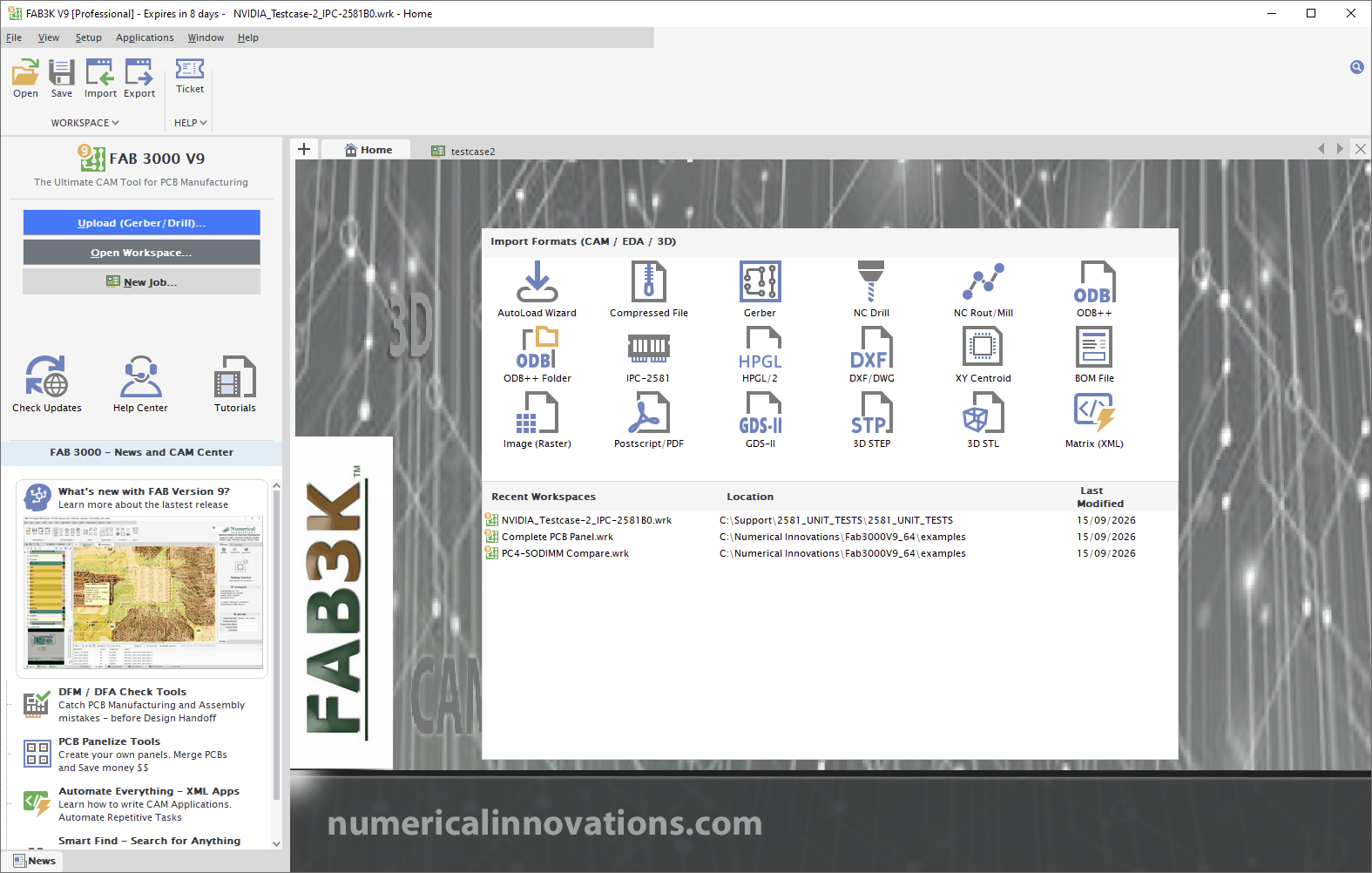Click the search magnifier icon in the top right
The width and height of the screenshot is (1372, 873).
click(1357, 67)
